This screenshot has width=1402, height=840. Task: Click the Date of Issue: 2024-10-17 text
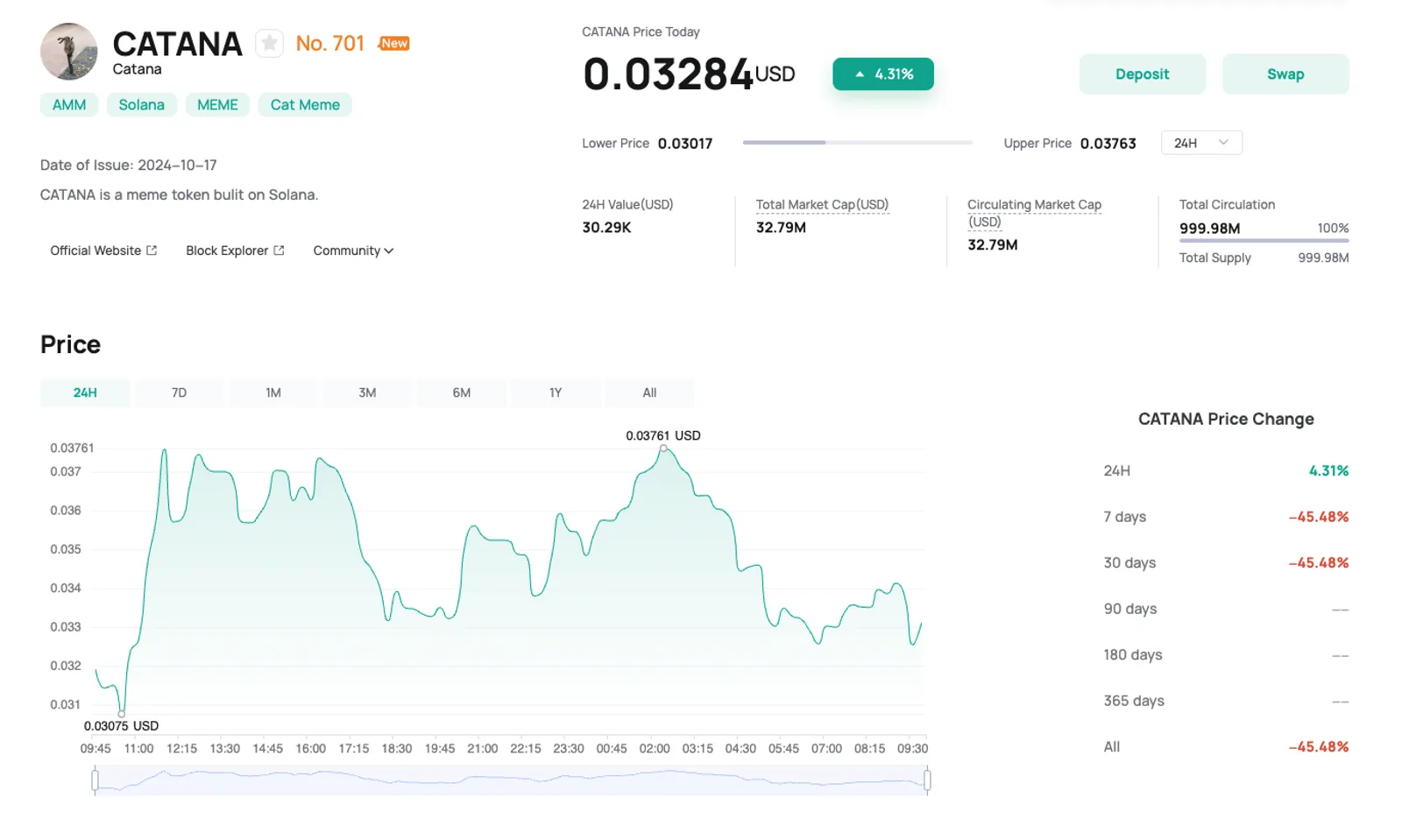click(x=129, y=166)
